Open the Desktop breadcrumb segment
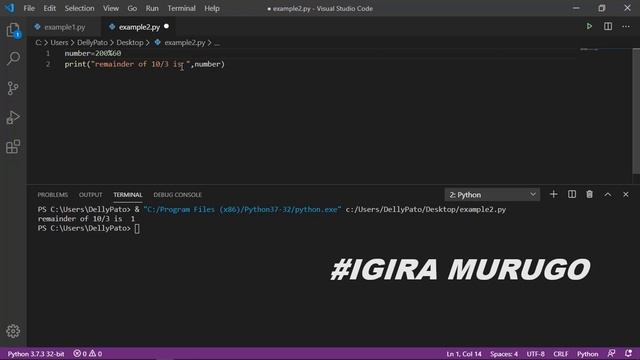The height and width of the screenshot is (360, 640). [130, 42]
